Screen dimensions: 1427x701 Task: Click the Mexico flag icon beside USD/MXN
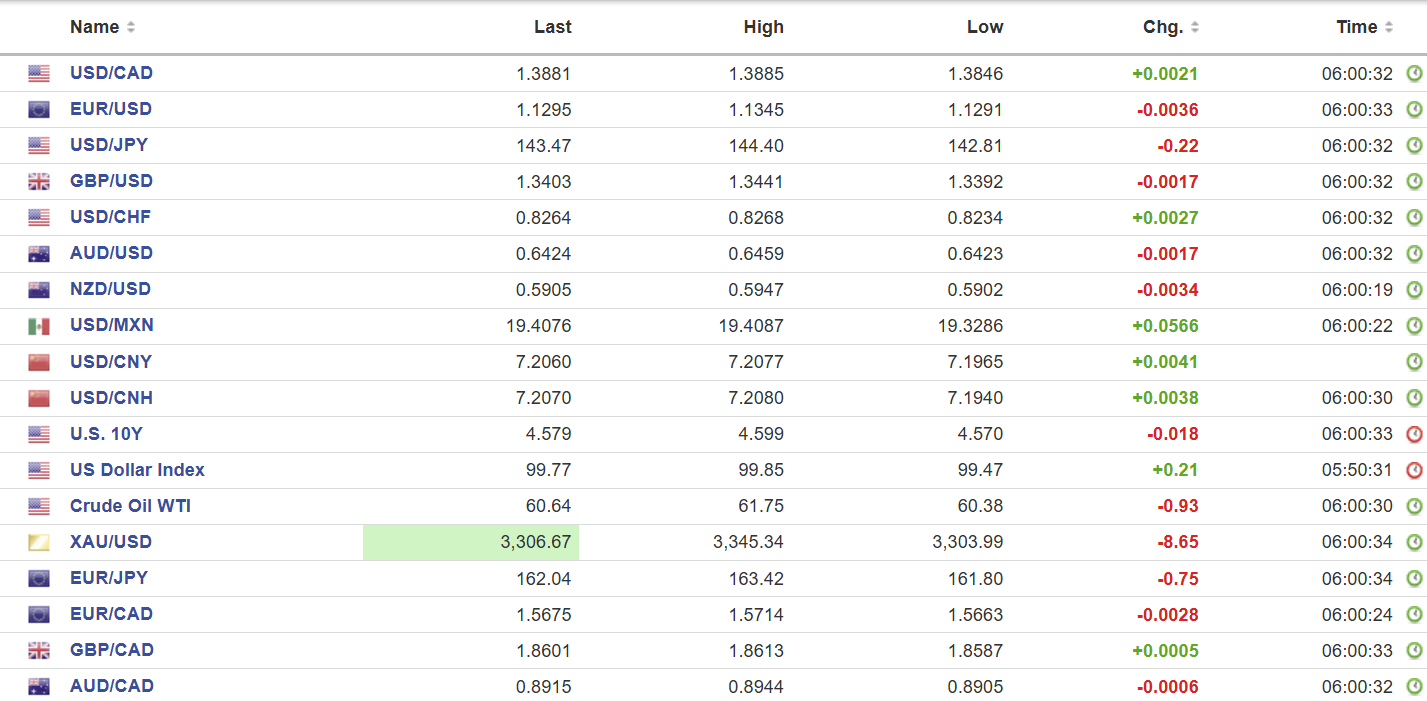(x=39, y=326)
